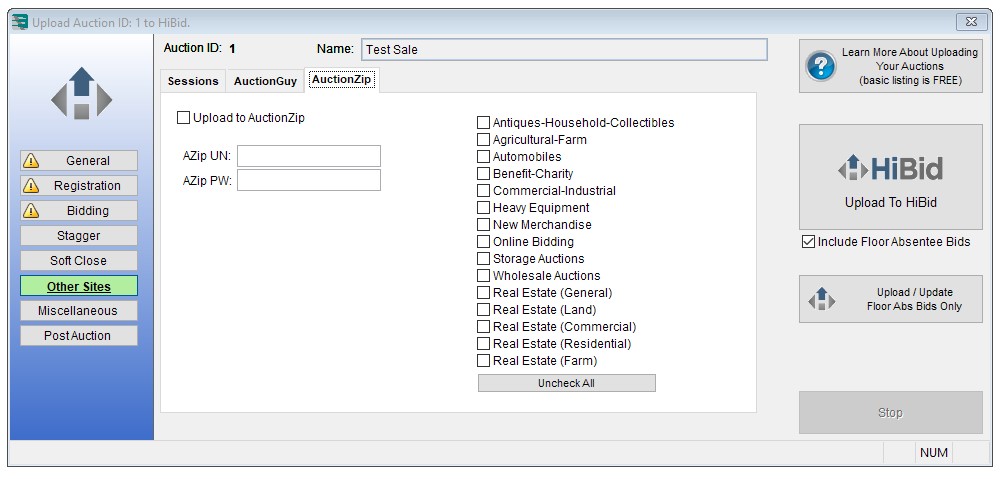Image resolution: width=1000 pixels, height=479 pixels.
Task: Check the Wholesale Auctions category
Action: click(483, 276)
